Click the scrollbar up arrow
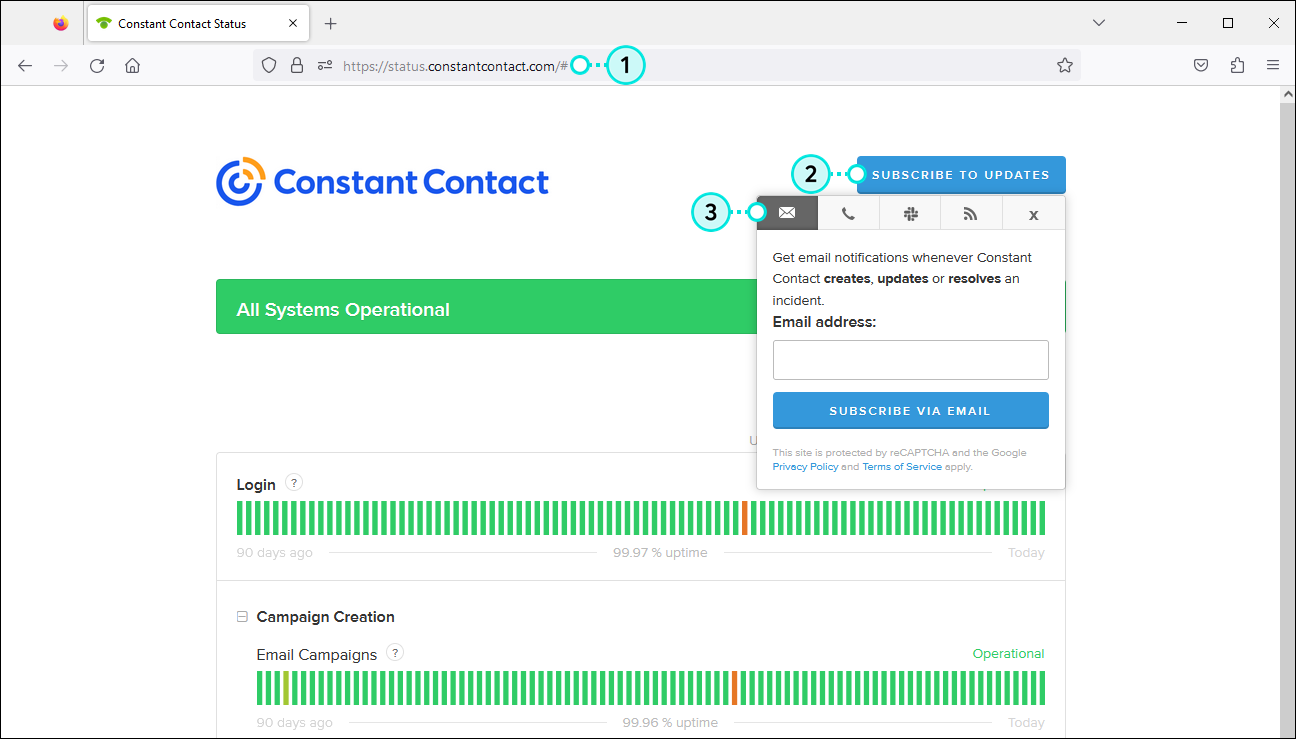 tap(1288, 94)
